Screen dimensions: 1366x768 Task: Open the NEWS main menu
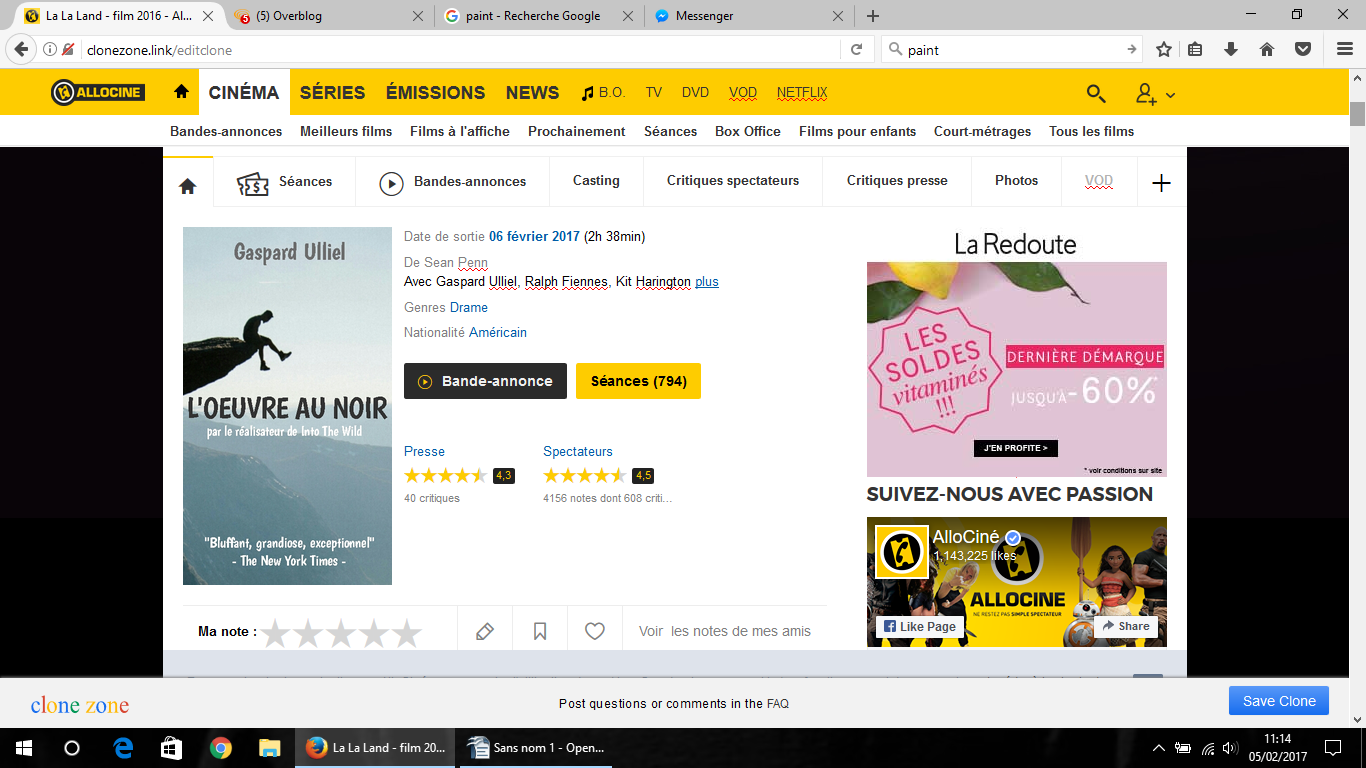tap(532, 92)
